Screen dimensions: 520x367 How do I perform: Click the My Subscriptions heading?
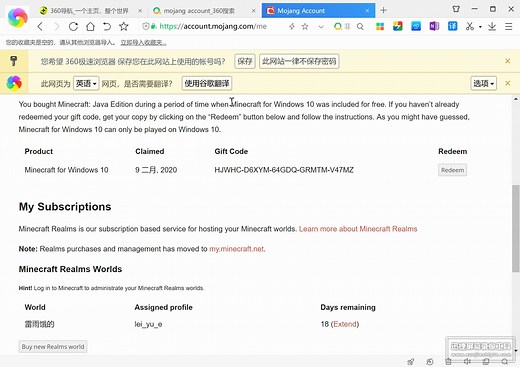[65, 207]
